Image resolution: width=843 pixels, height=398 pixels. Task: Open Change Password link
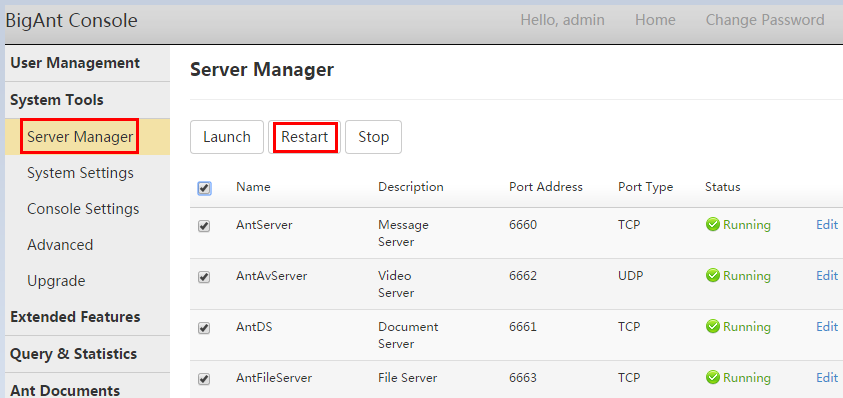(765, 20)
